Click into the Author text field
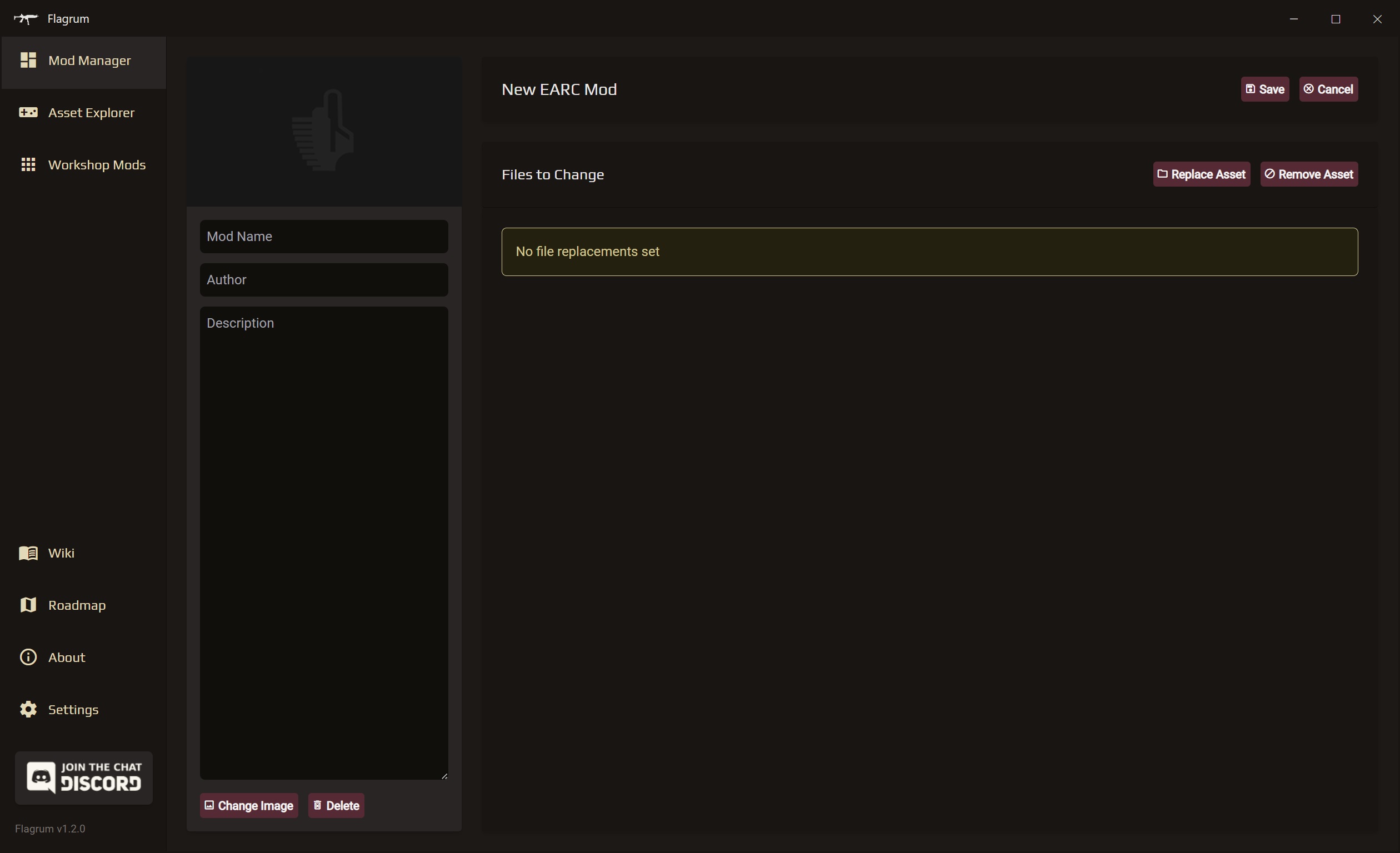 click(x=324, y=280)
